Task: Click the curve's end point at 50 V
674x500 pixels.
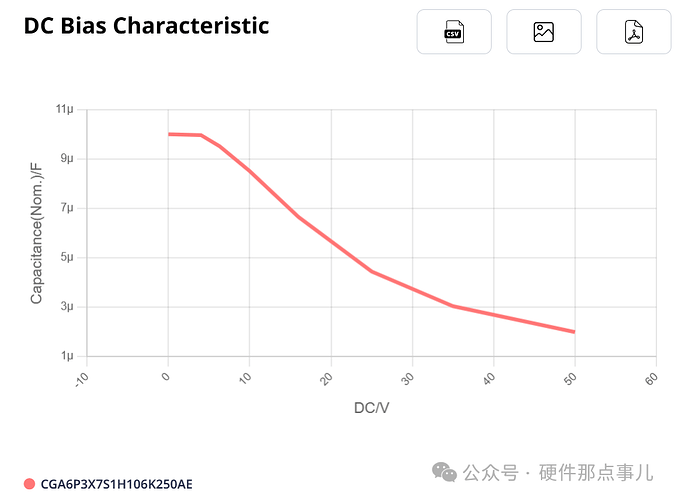Action: pos(574,332)
